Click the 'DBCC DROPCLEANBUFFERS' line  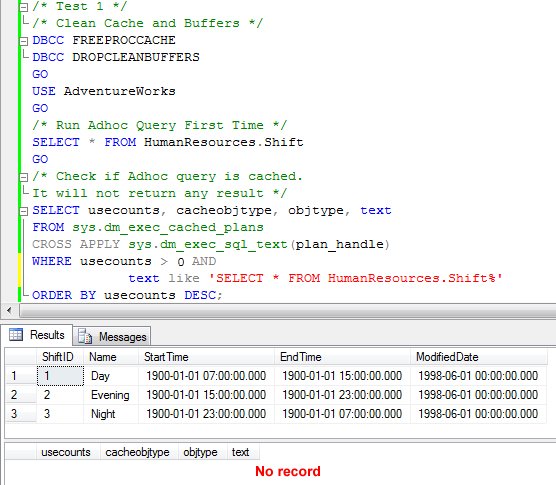click(x=116, y=57)
